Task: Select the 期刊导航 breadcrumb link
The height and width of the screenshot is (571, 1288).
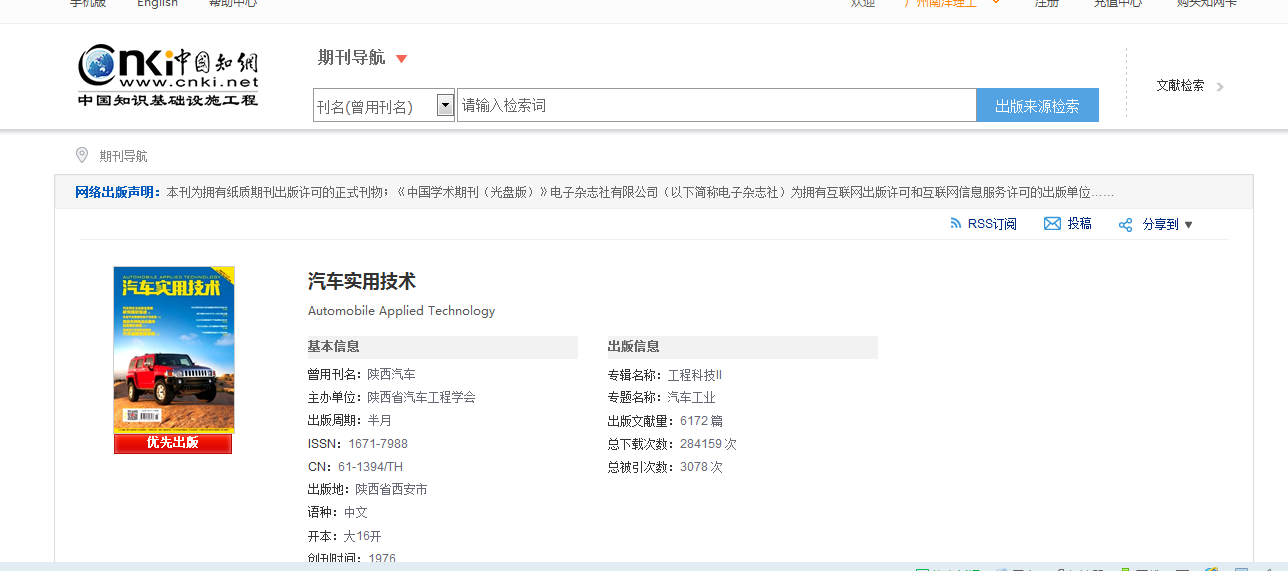Action: pos(123,156)
